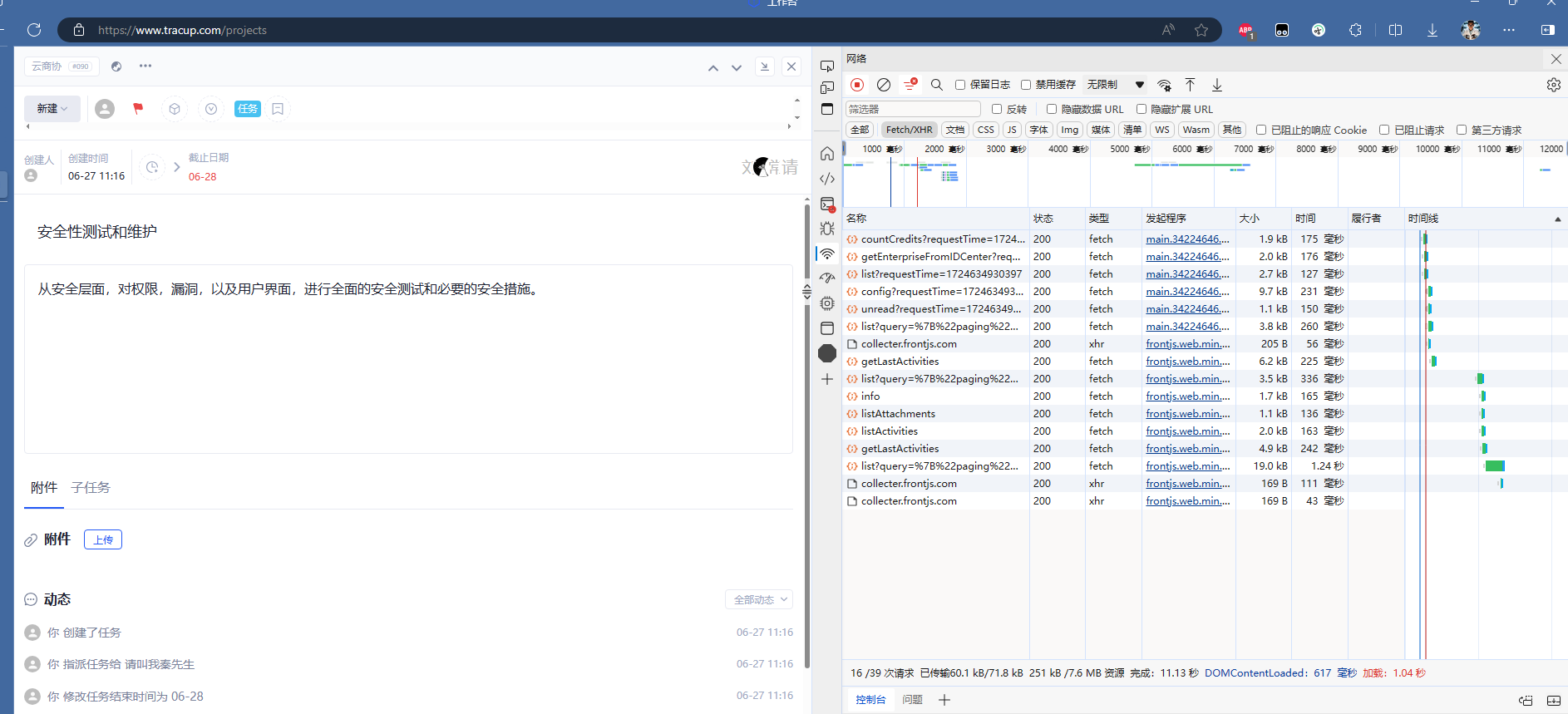Viewport: 1568px width, 714px height.
Task: Enable the 保留日志 checkbox
Action: [x=960, y=85]
